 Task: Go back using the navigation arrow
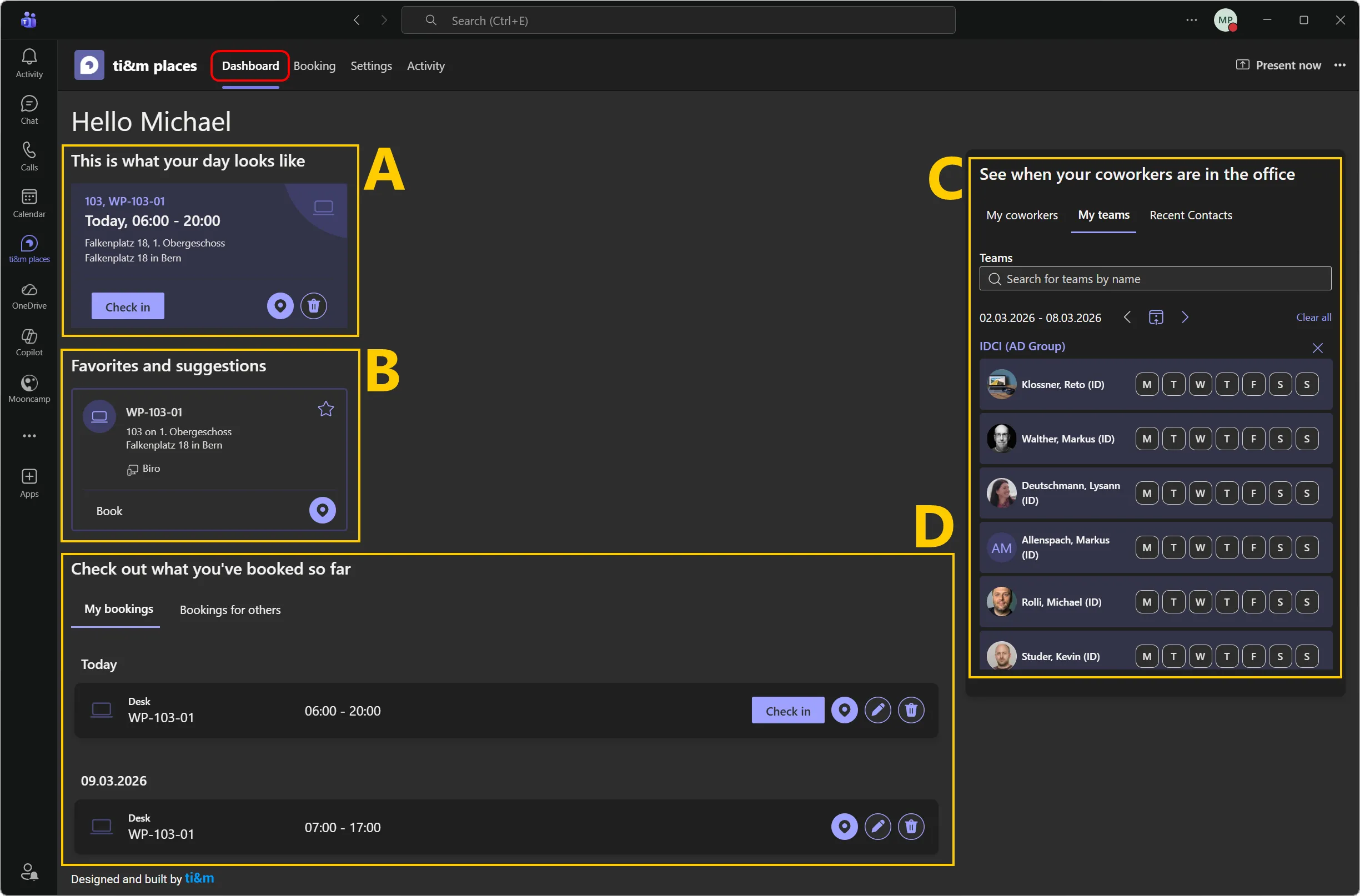(357, 21)
